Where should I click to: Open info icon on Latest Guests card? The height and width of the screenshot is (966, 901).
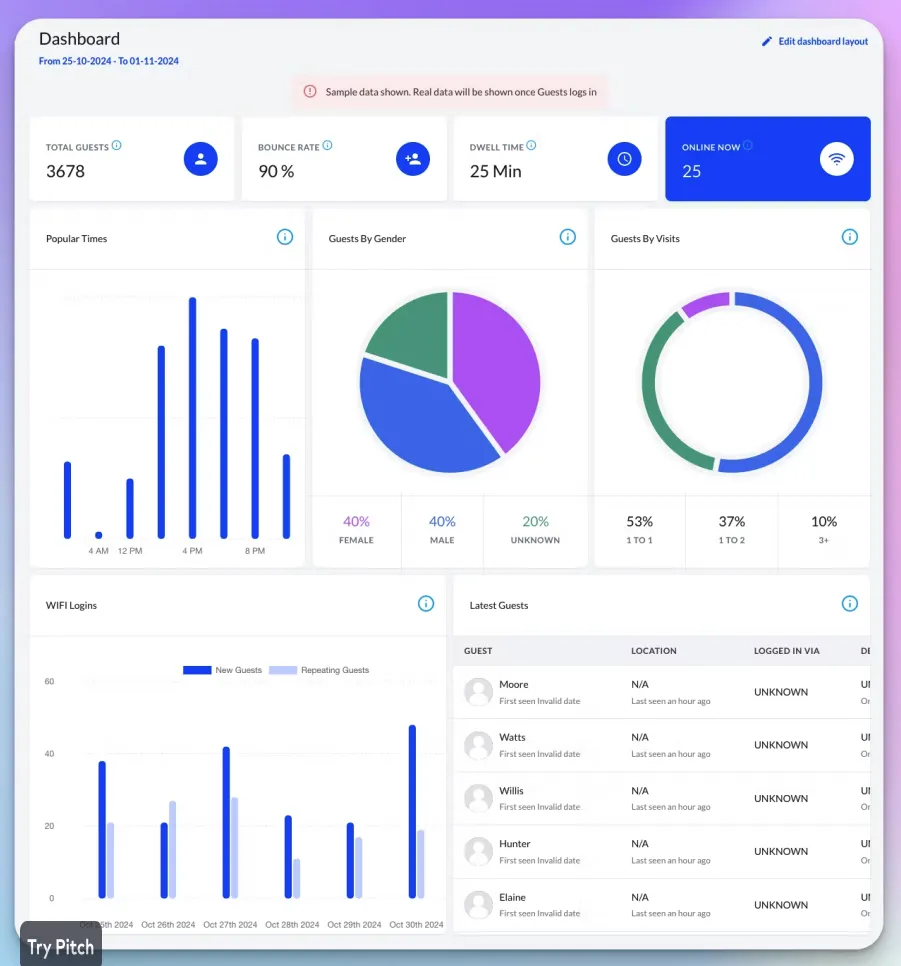849,604
